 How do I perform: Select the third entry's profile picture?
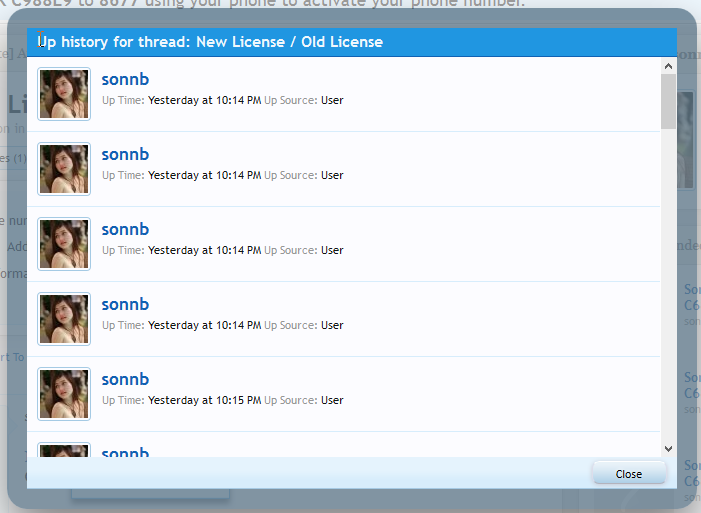point(64,244)
